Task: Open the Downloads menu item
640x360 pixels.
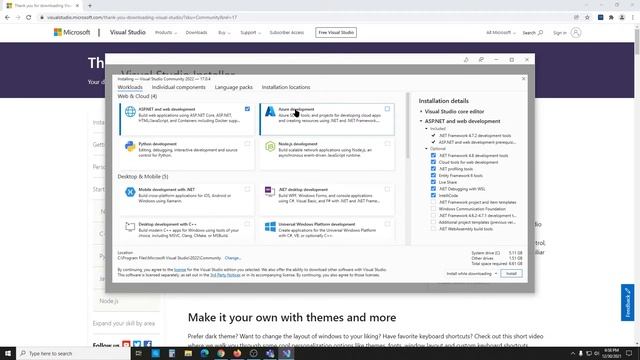Action: 196,33
